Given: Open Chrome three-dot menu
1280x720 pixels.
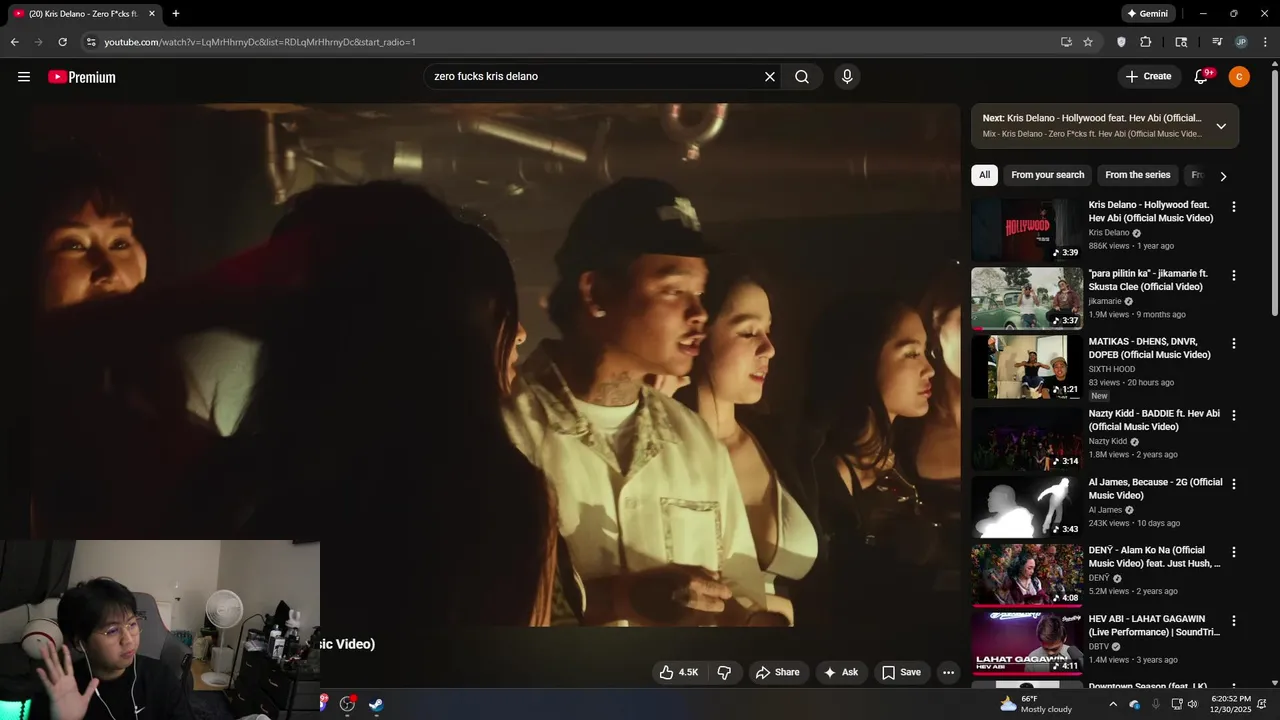Looking at the screenshot, I should [1265, 42].
